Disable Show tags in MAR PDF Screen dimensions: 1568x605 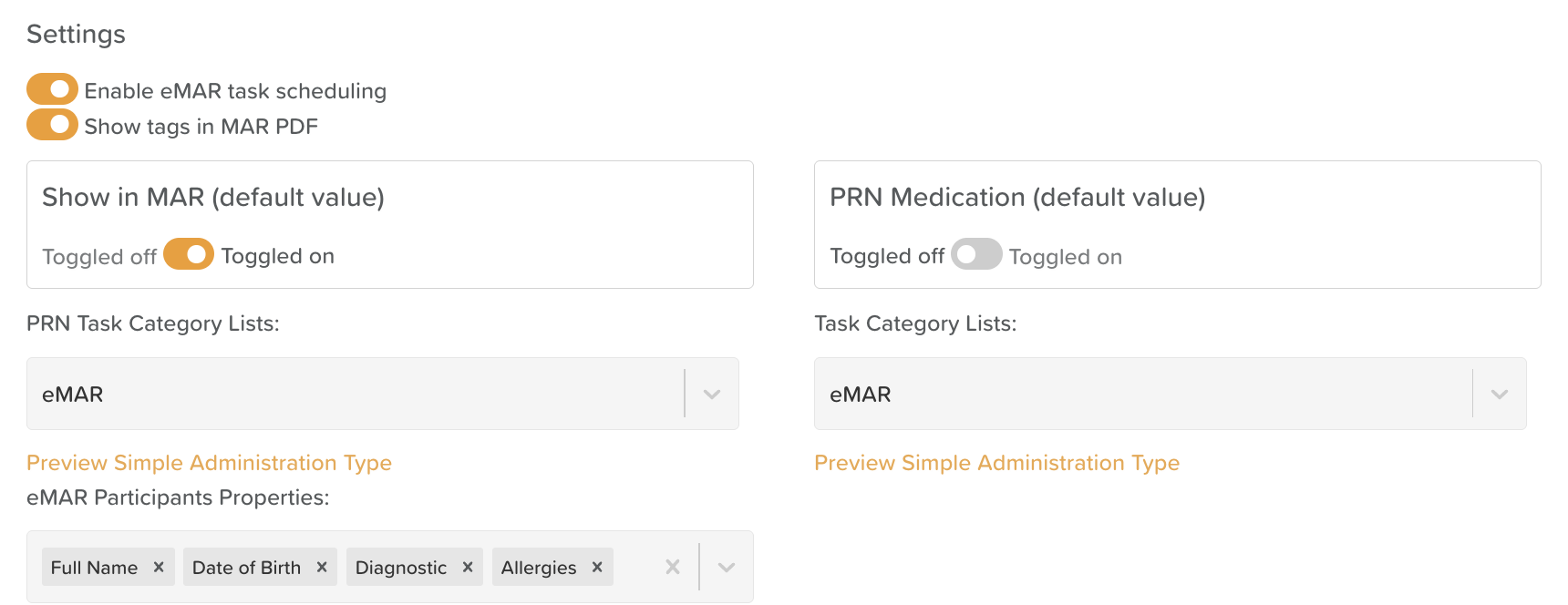click(52, 125)
